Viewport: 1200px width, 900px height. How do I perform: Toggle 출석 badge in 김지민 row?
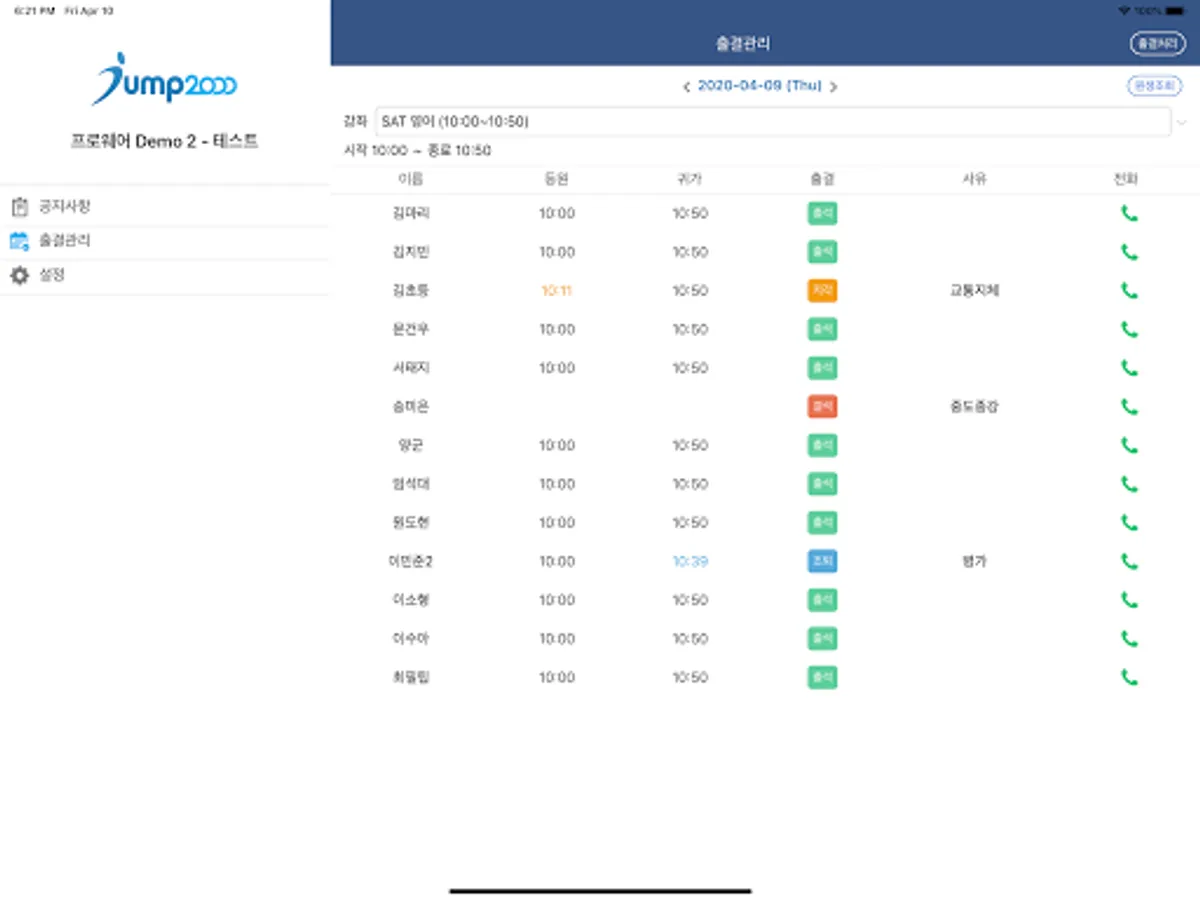pyautogui.click(x=822, y=252)
